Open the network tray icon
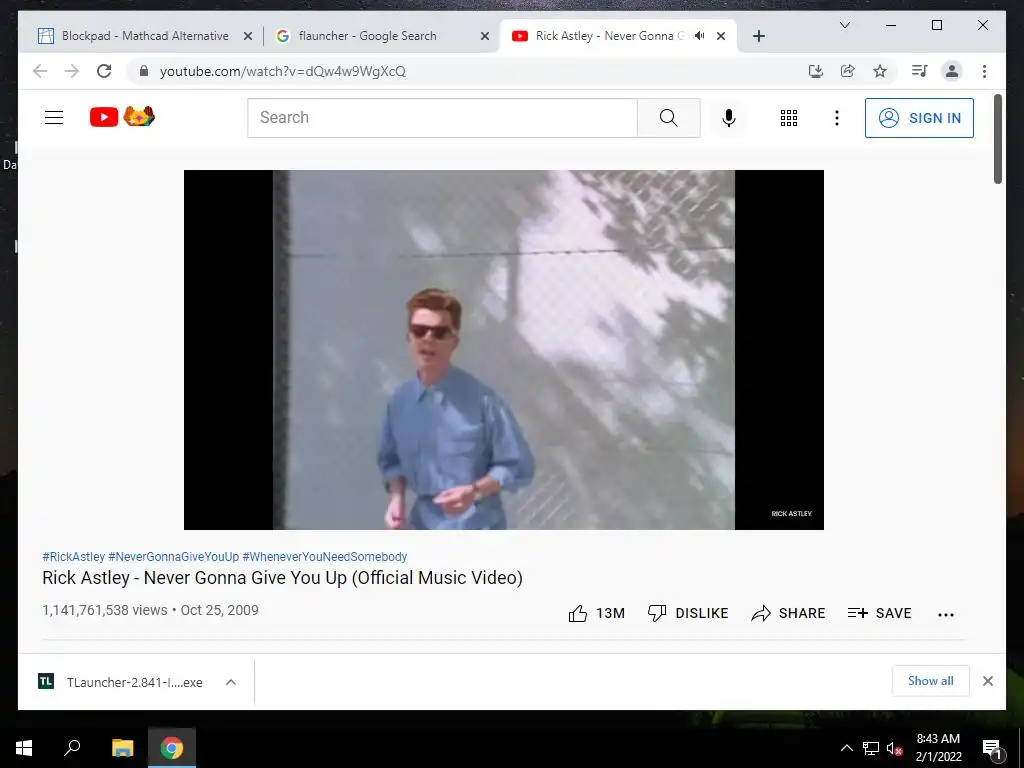The height and width of the screenshot is (768, 1024). tap(870, 748)
